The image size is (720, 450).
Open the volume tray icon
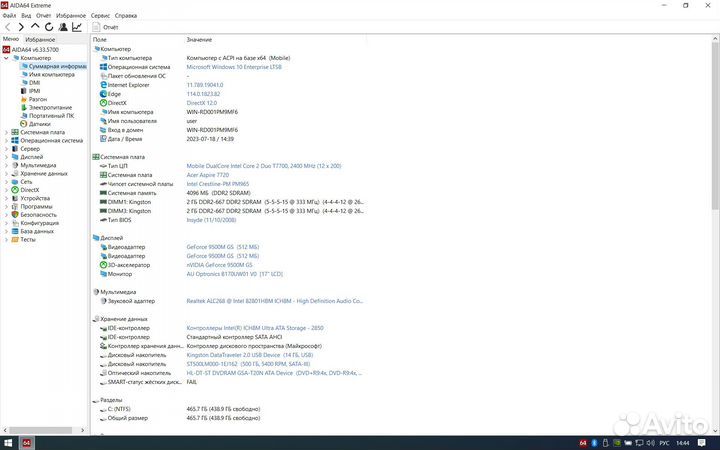click(x=650, y=443)
